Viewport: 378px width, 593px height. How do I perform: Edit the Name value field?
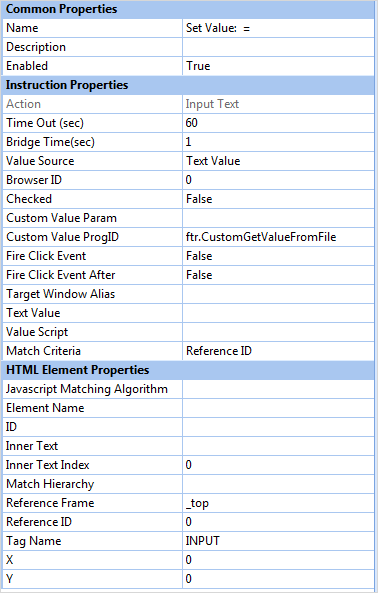coord(279,28)
